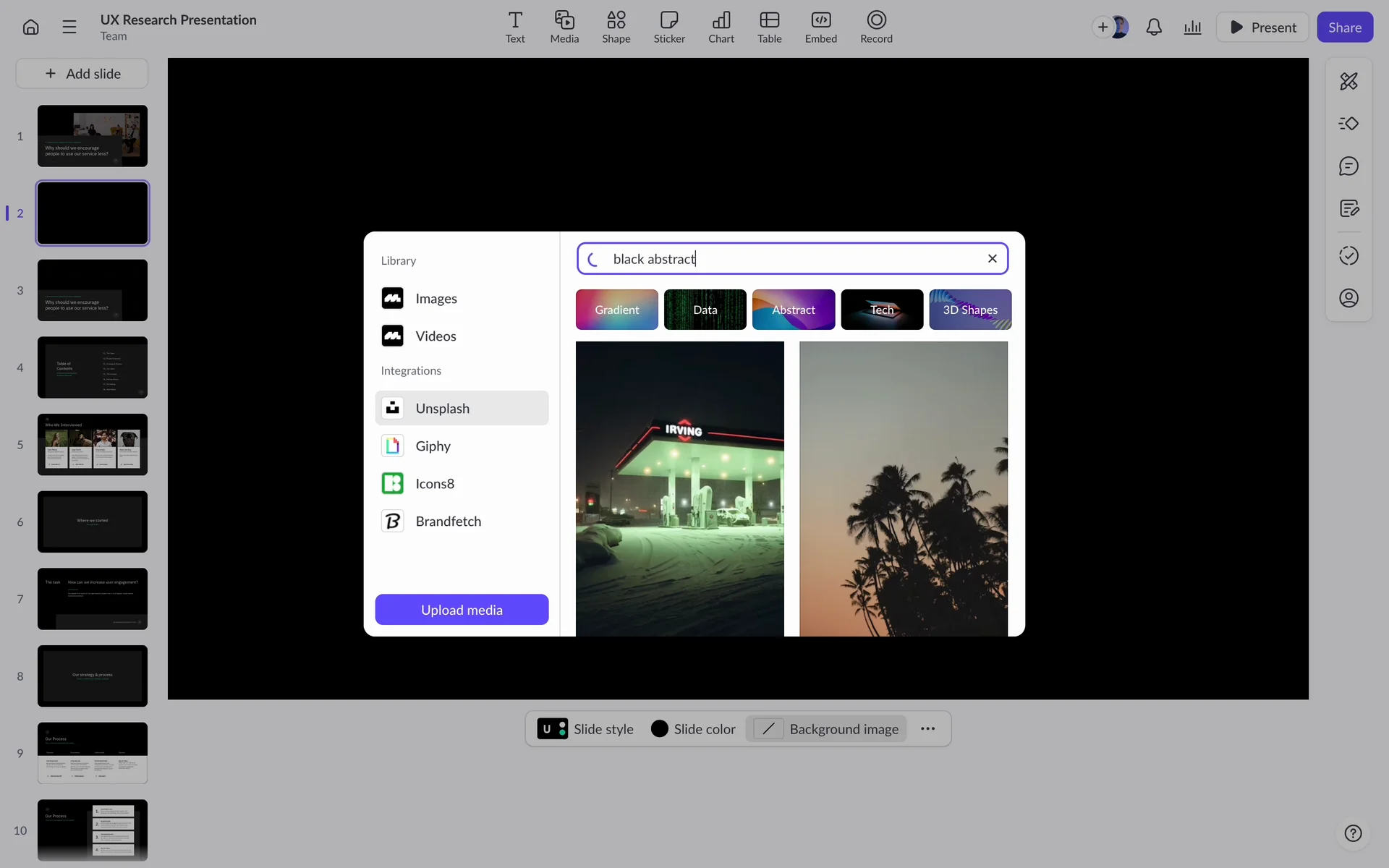Open the Embed tool

tap(820, 27)
